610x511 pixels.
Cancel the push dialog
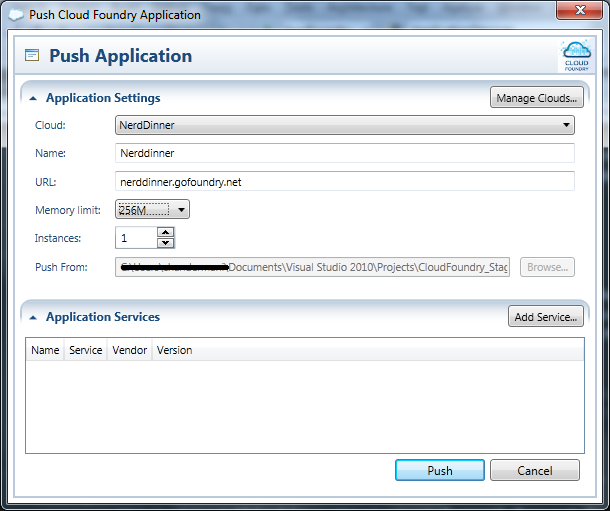(535, 470)
